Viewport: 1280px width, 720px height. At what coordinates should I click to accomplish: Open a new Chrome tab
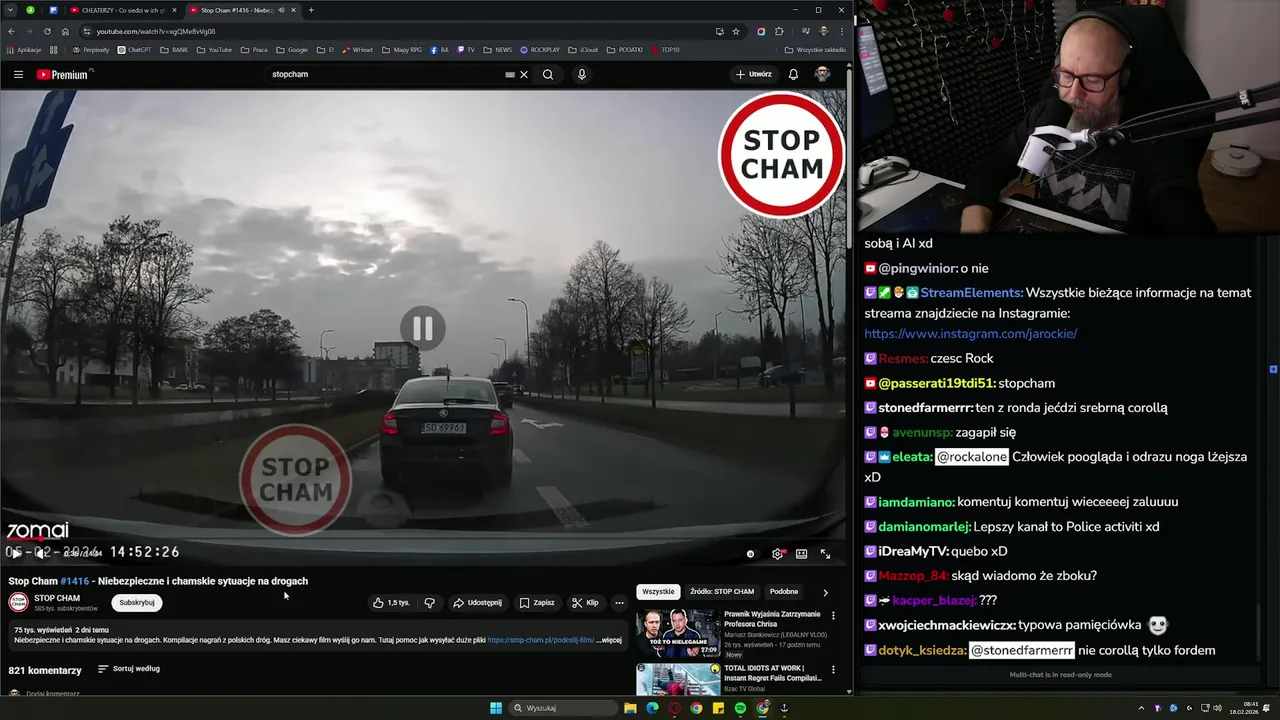(x=311, y=10)
